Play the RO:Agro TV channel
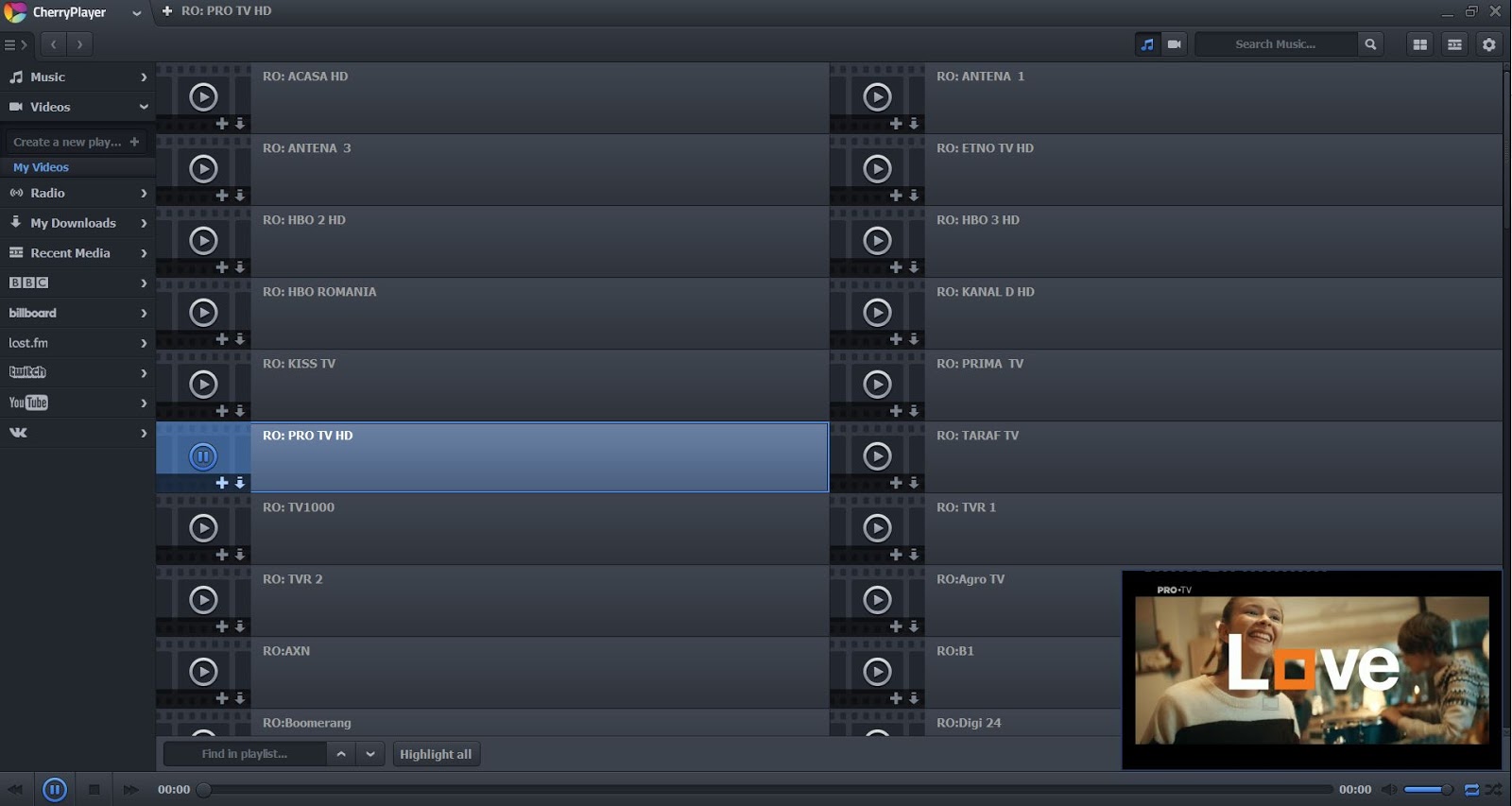Image resolution: width=1512 pixels, height=806 pixels. pos(877,600)
